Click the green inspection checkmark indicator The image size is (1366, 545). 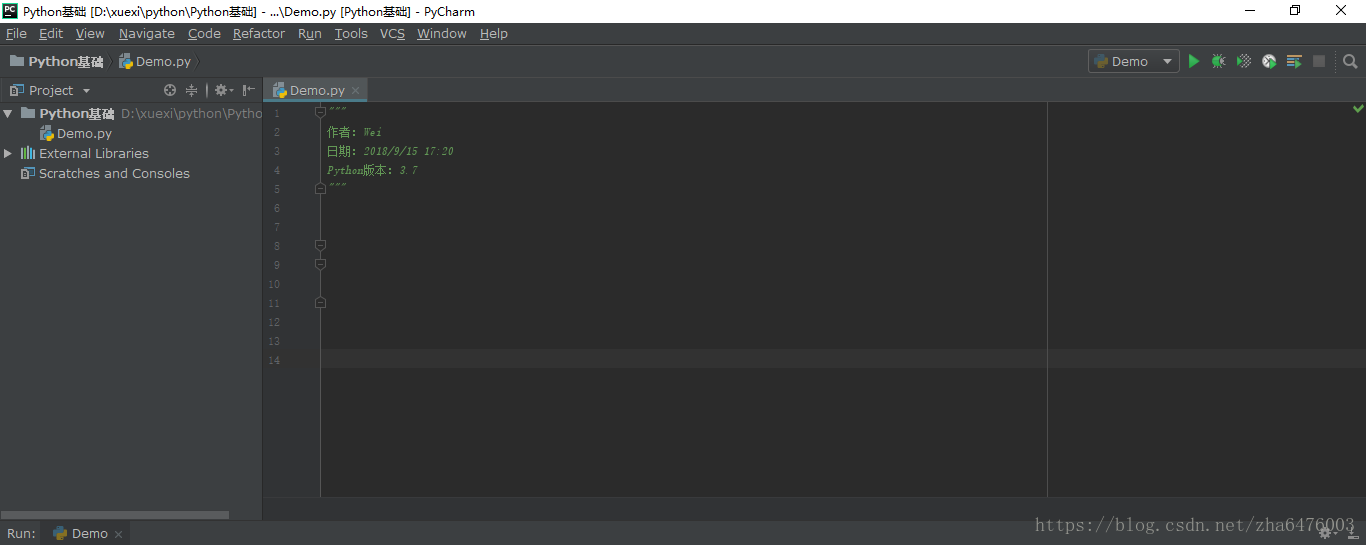(x=1358, y=108)
